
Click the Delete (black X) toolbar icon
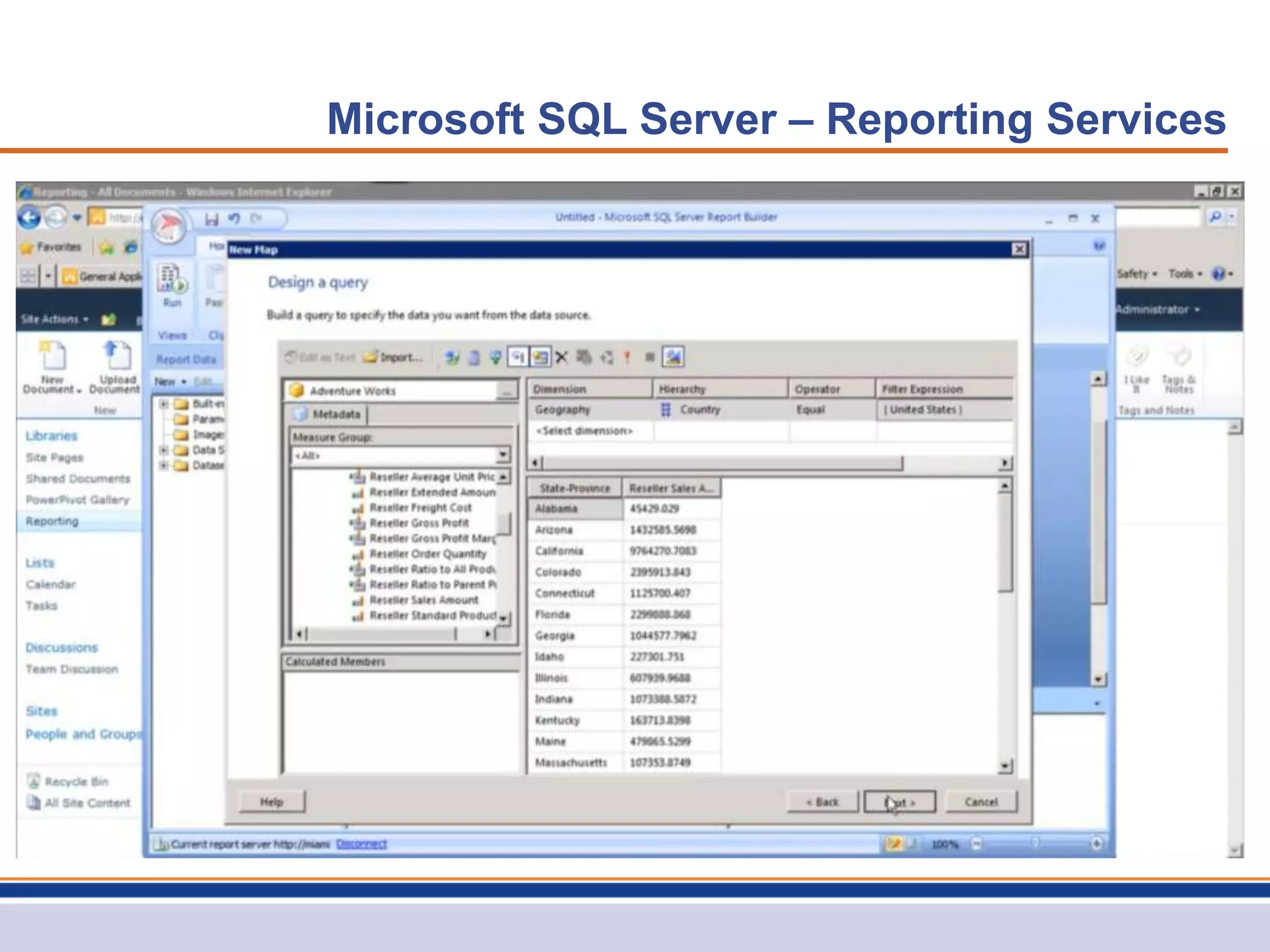[562, 358]
